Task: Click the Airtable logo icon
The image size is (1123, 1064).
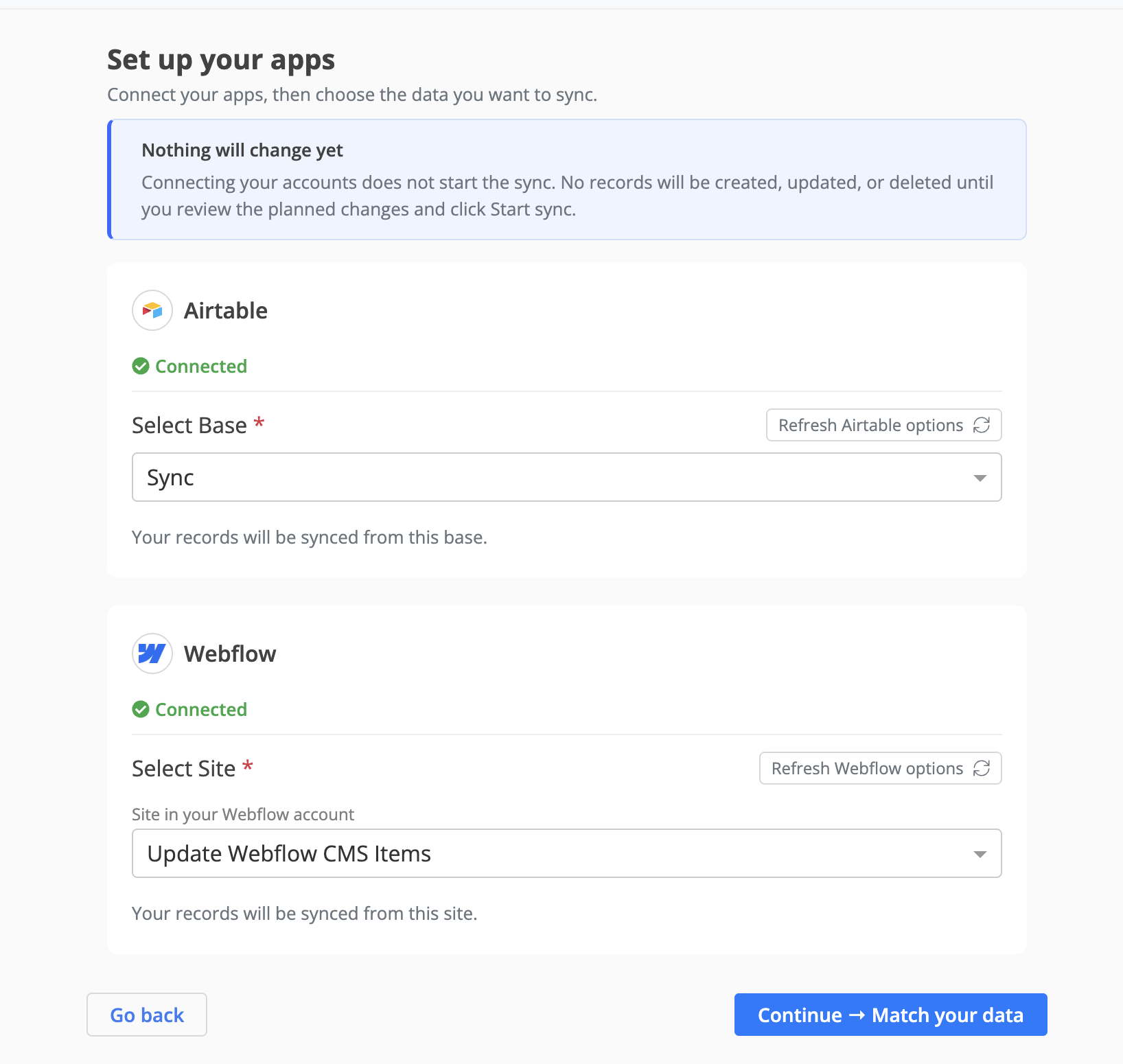Action: (152, 310)
